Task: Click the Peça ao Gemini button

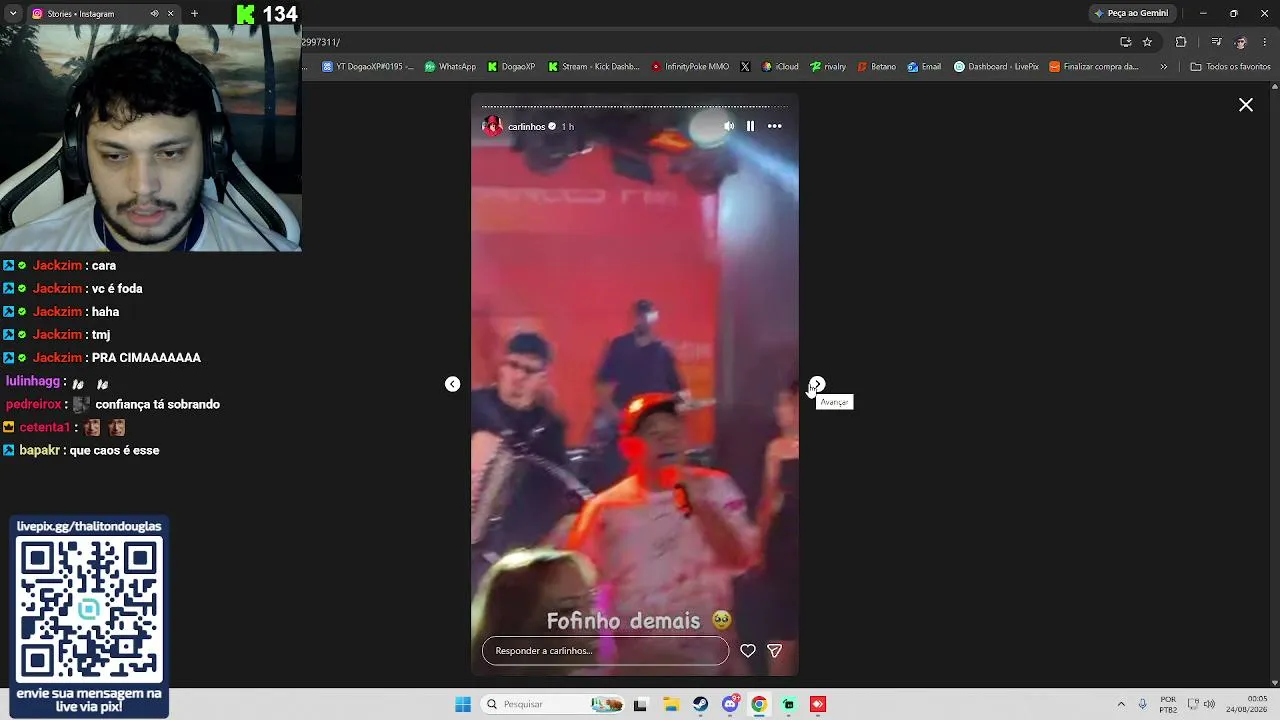Action: point(1132,13)
